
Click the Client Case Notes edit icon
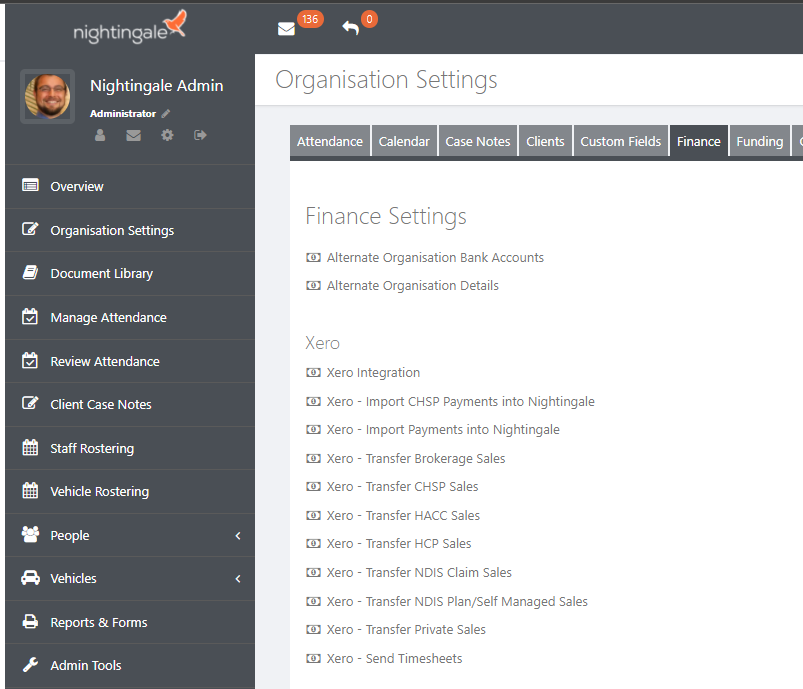coord(30,403)
